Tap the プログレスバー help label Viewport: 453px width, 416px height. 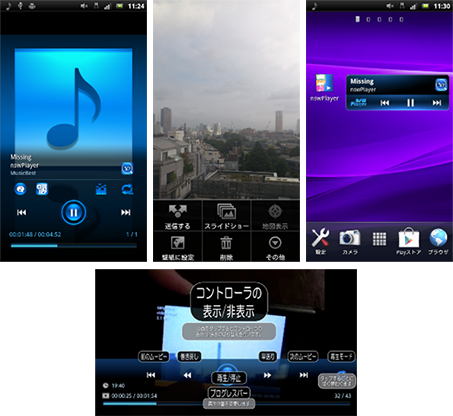click(229, 393)
